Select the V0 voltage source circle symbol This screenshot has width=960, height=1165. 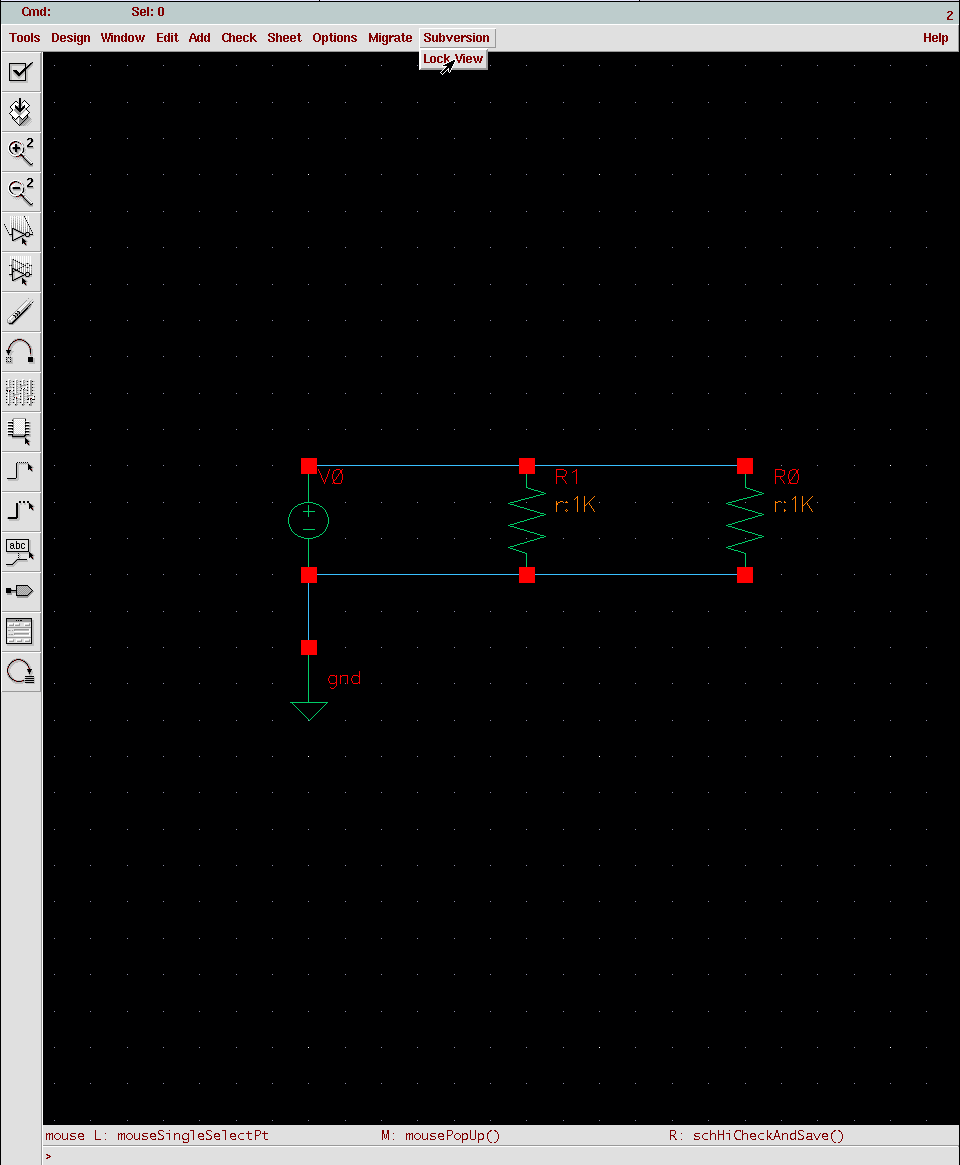point(308,520)
